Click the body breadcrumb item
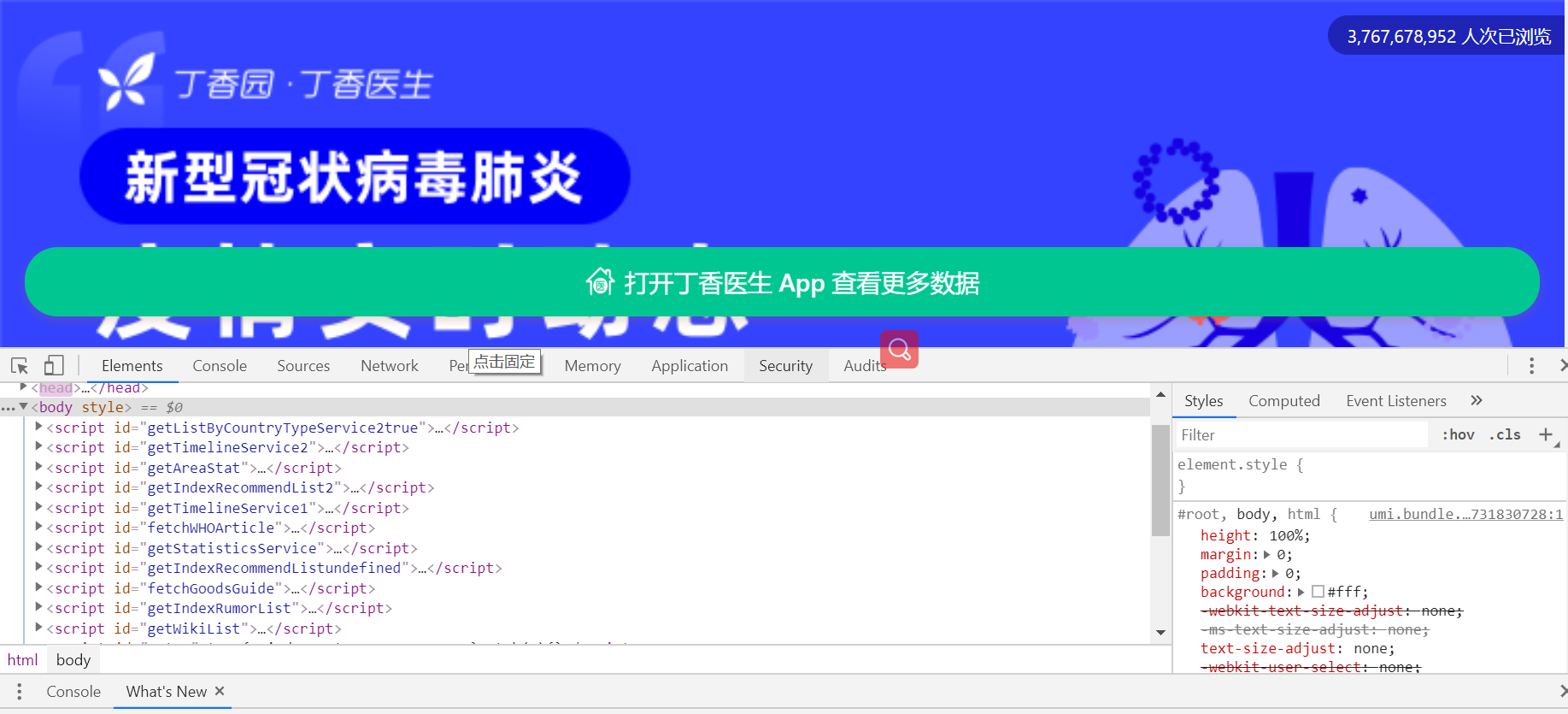 click(73, 660)
